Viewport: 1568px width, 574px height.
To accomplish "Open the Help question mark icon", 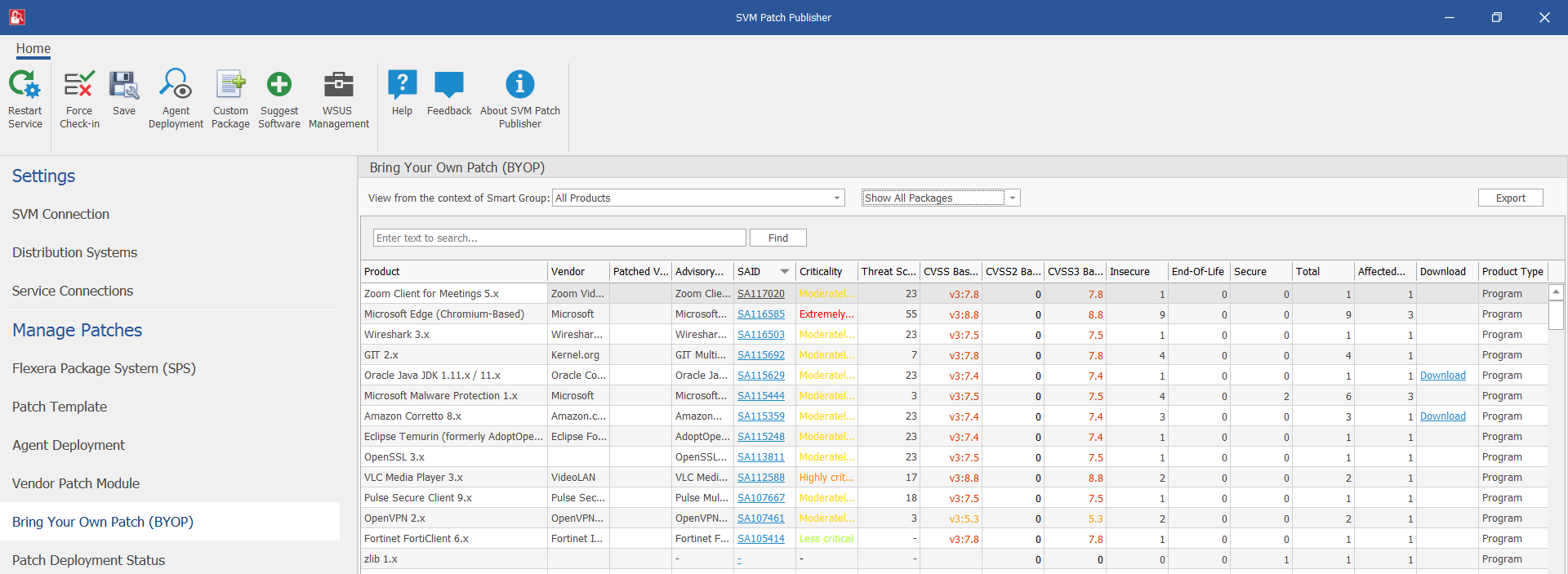I will pos(402,85).
